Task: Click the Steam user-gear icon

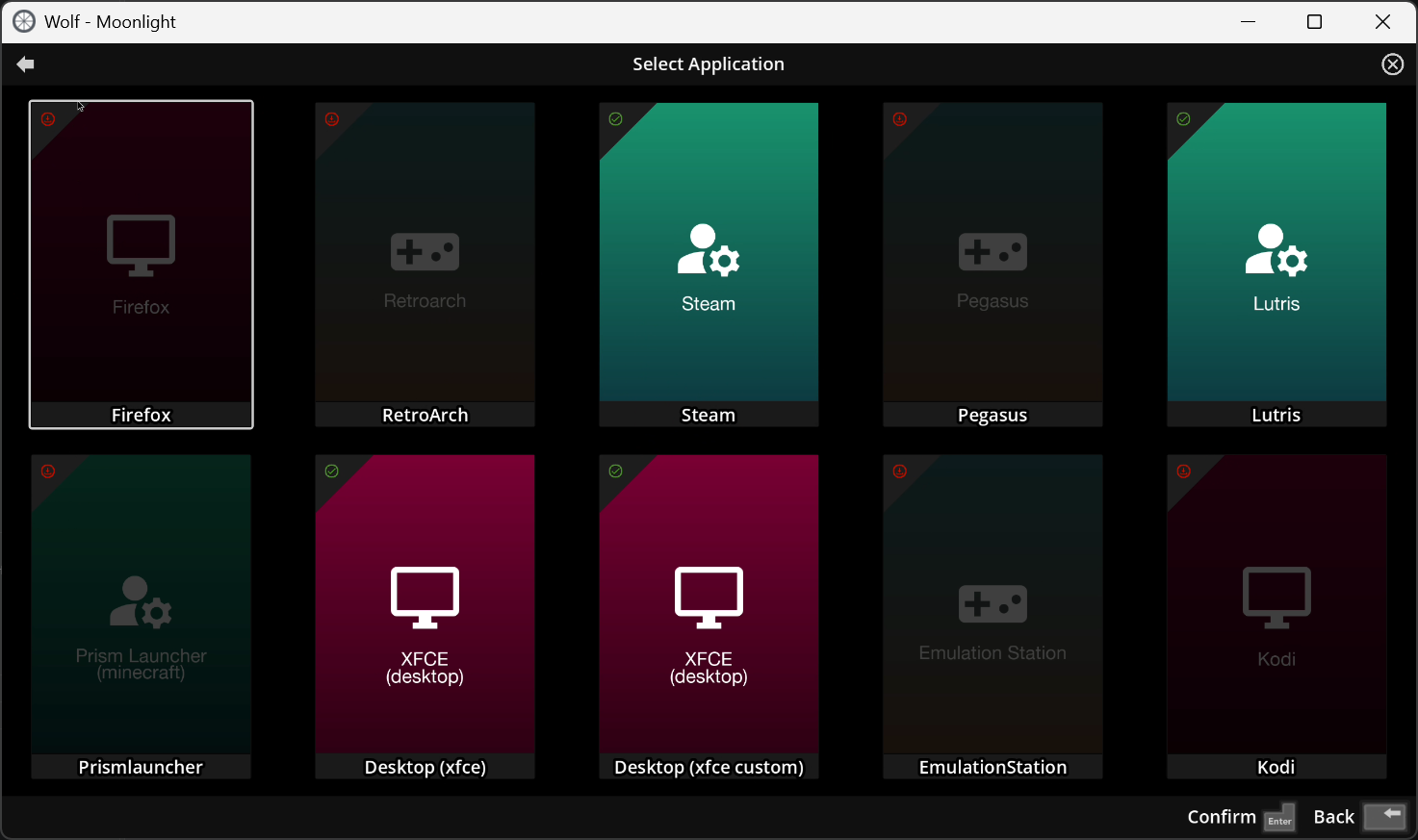Action: pos(709,250)
